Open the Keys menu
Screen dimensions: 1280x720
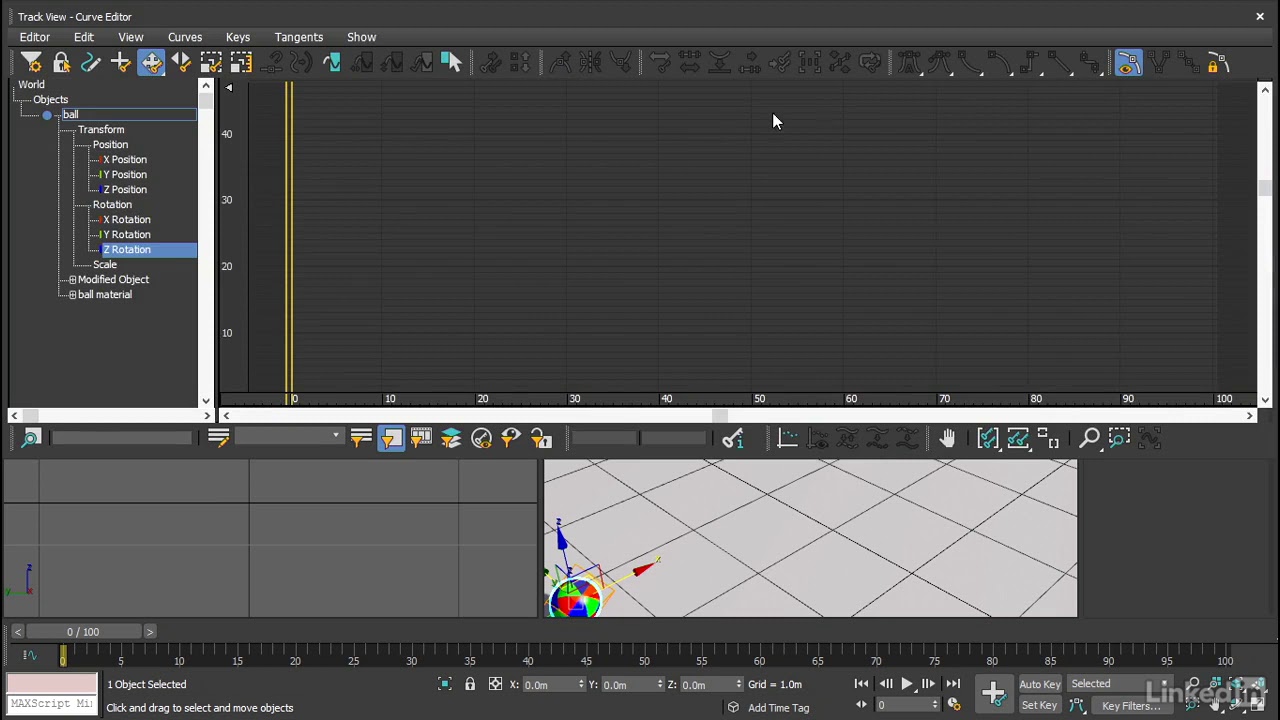pyautogui.click(x=238, y=37)
